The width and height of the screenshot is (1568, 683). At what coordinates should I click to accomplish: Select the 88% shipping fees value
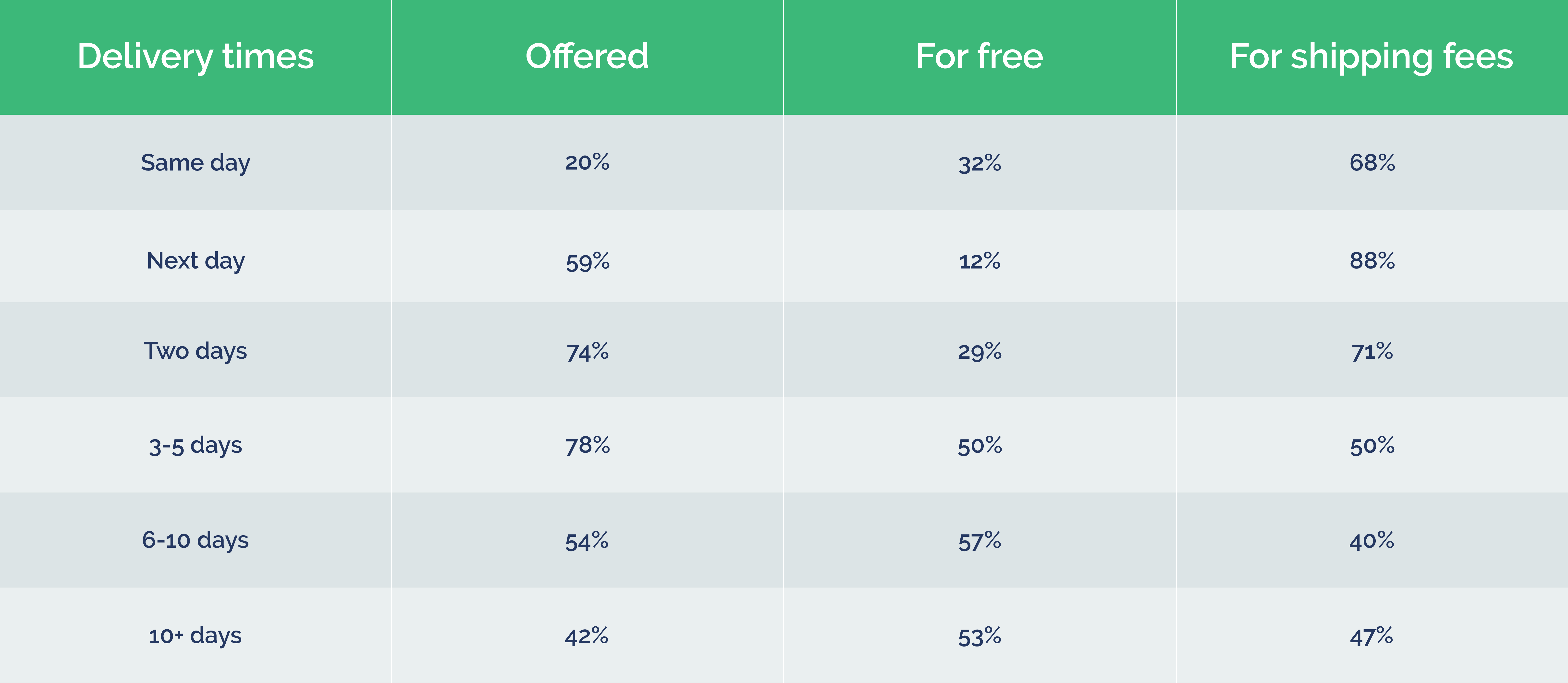point(1372,261)
